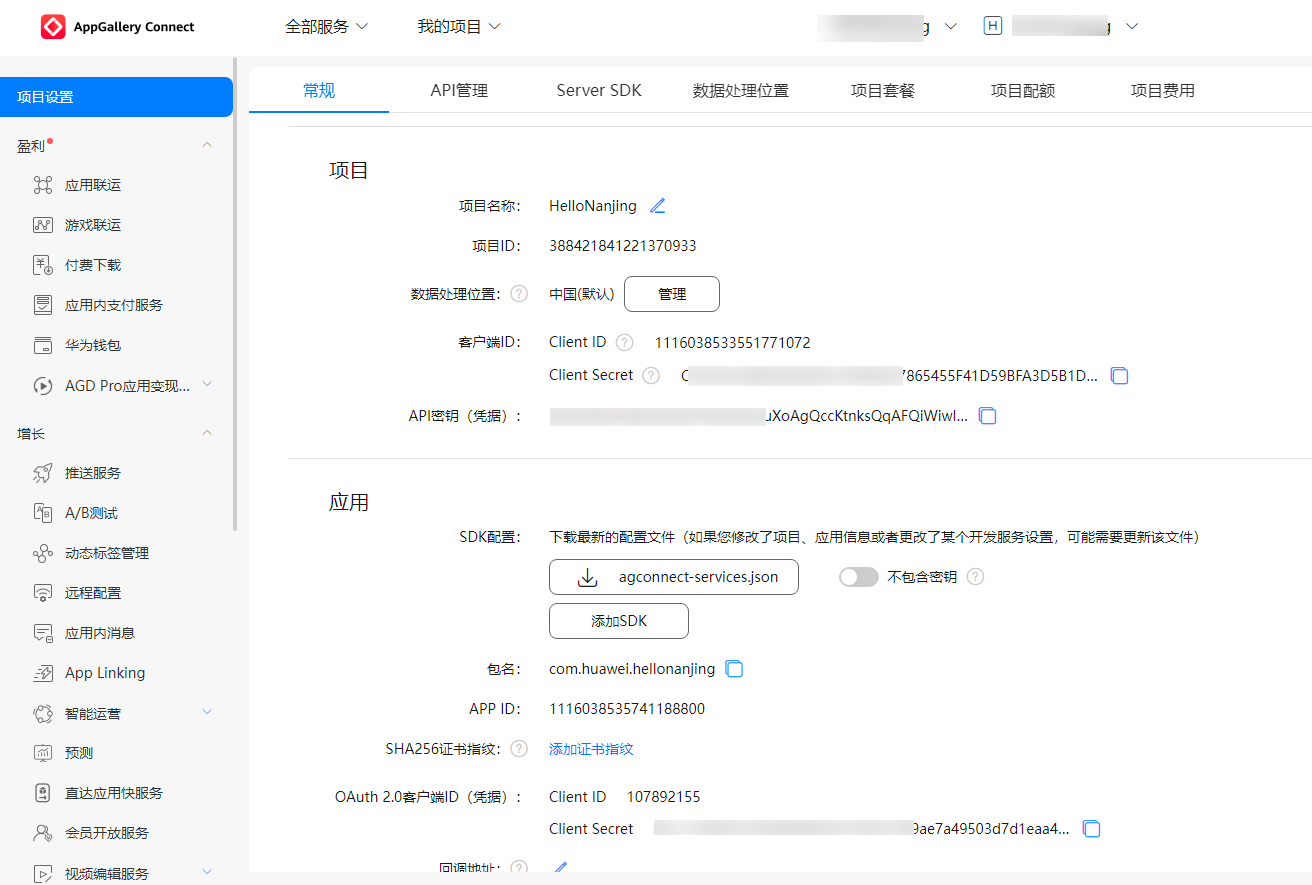Open 应用内支付服务 in the sidebar

tap(116, 305)
